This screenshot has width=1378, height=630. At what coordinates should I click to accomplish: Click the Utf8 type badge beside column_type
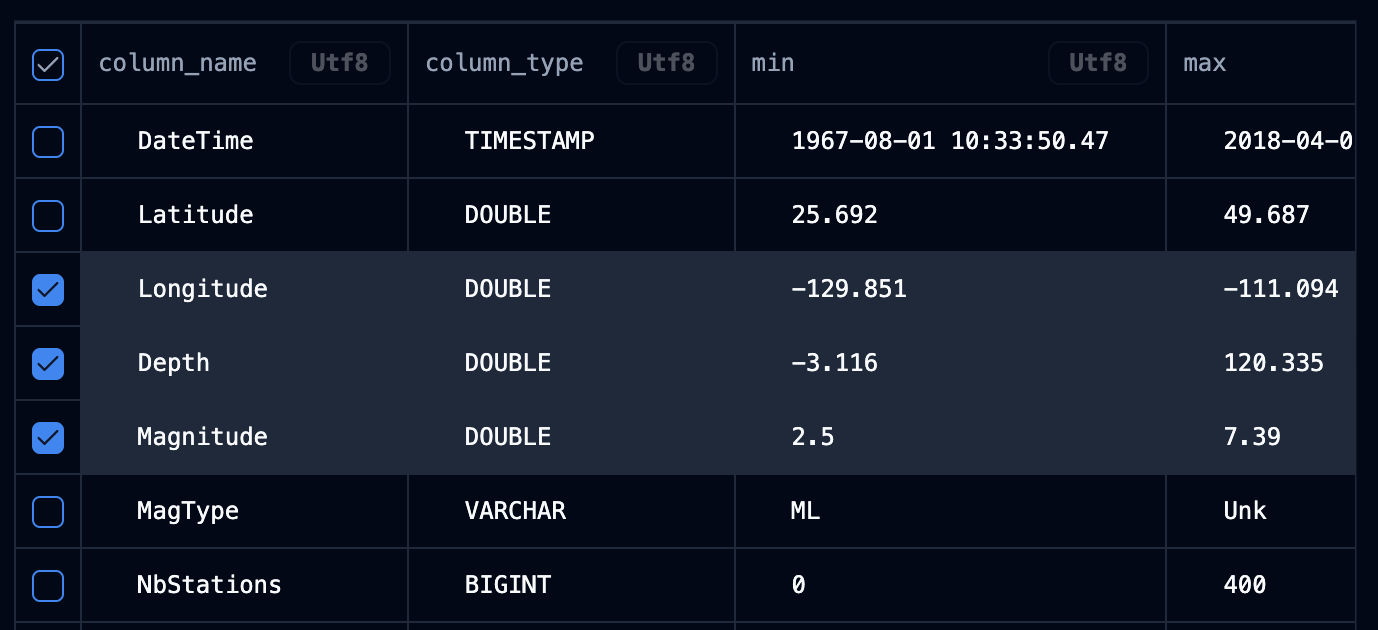tap(667, 62)
